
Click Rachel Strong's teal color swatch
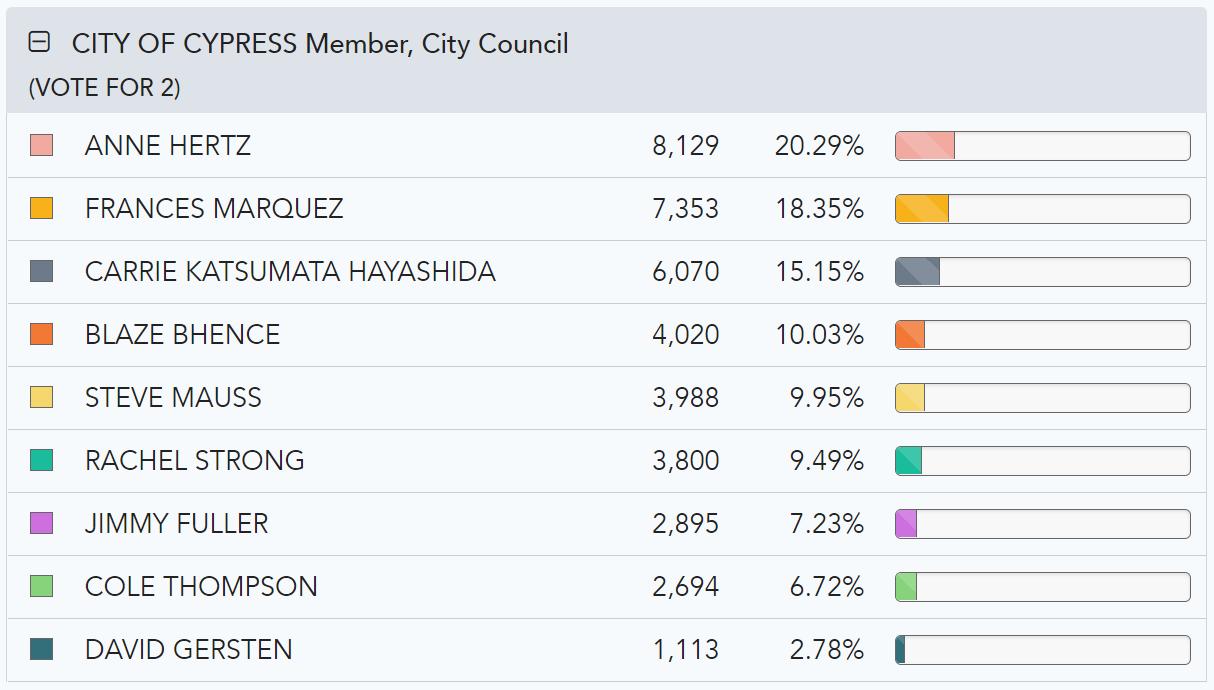click(41, 460)
